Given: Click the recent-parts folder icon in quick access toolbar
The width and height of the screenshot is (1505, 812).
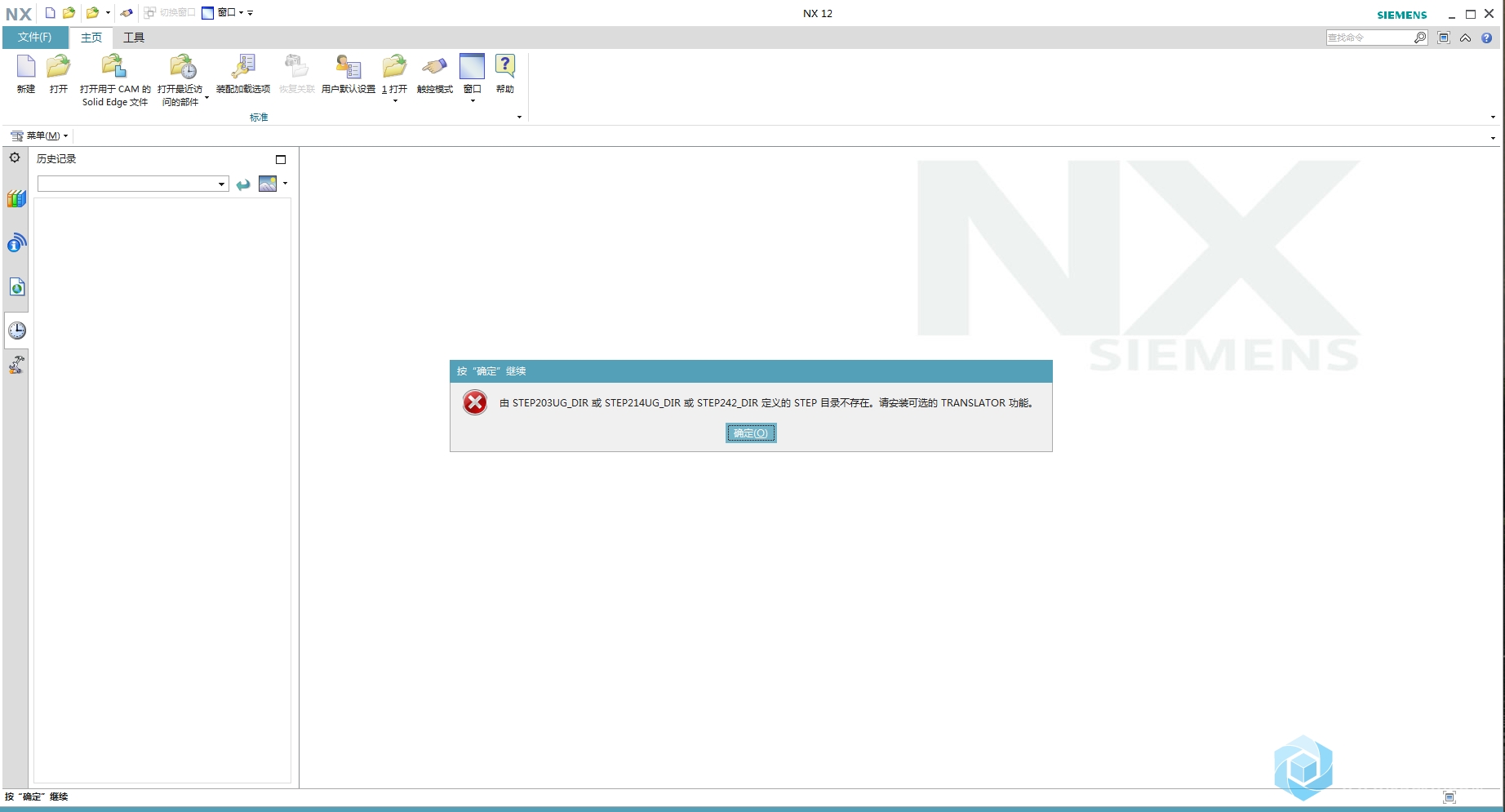Looking at the screenshot, I should (93, 13).
